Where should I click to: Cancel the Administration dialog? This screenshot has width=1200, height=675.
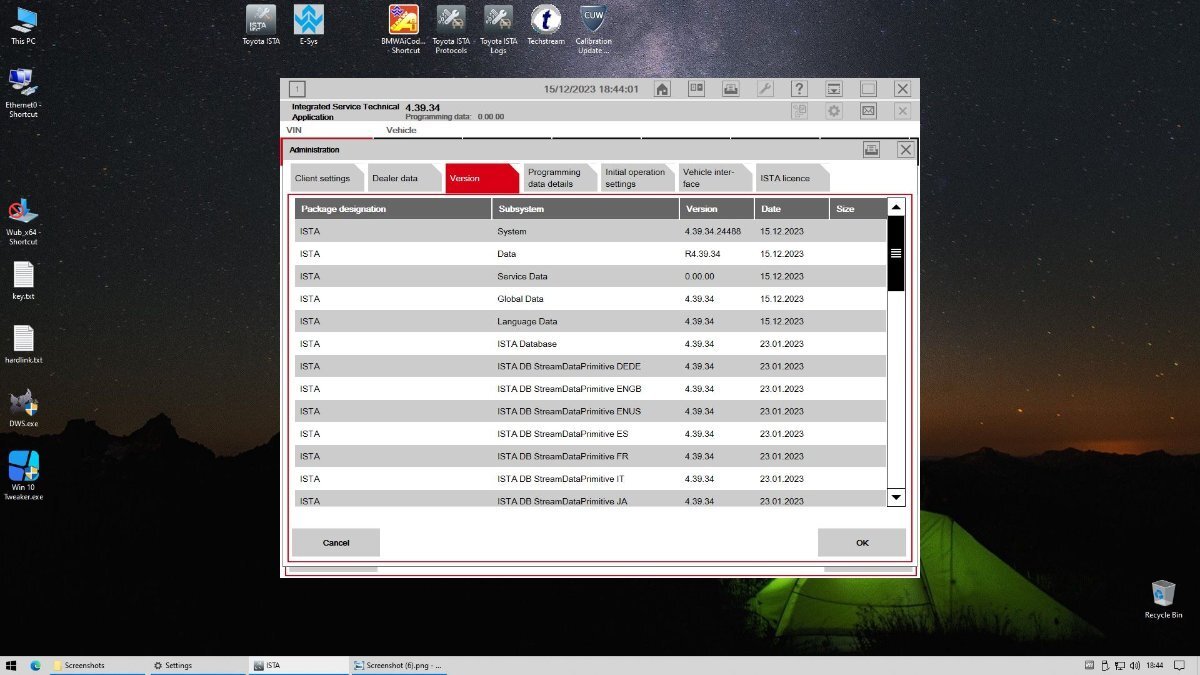[335, 542]
